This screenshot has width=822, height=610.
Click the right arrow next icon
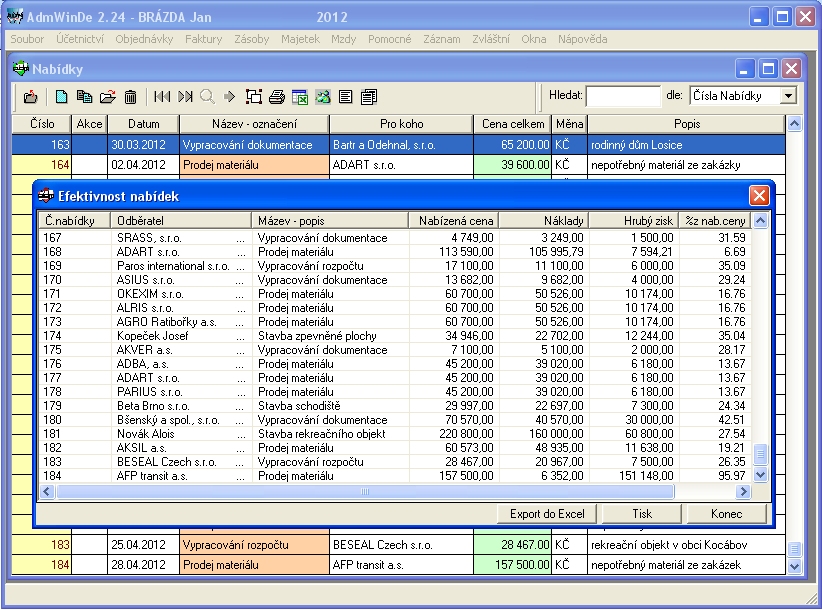(x=230, y=97)
